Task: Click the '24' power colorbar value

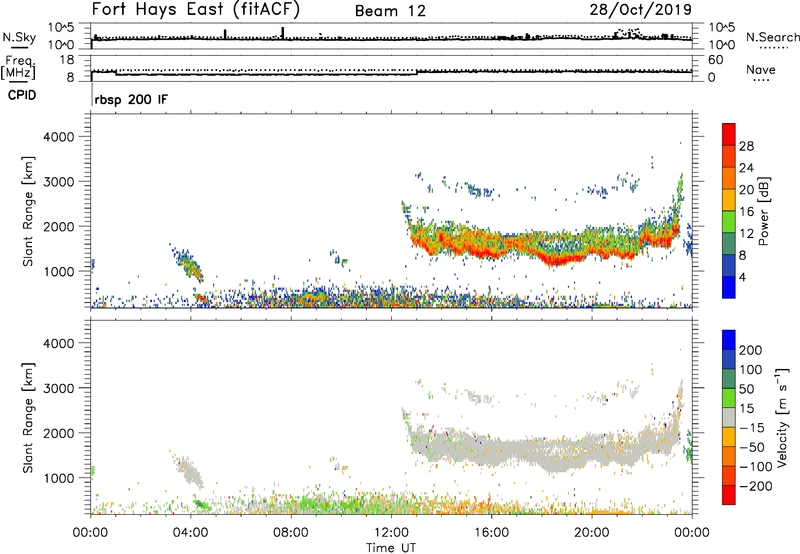Action: tap(746, 168)
